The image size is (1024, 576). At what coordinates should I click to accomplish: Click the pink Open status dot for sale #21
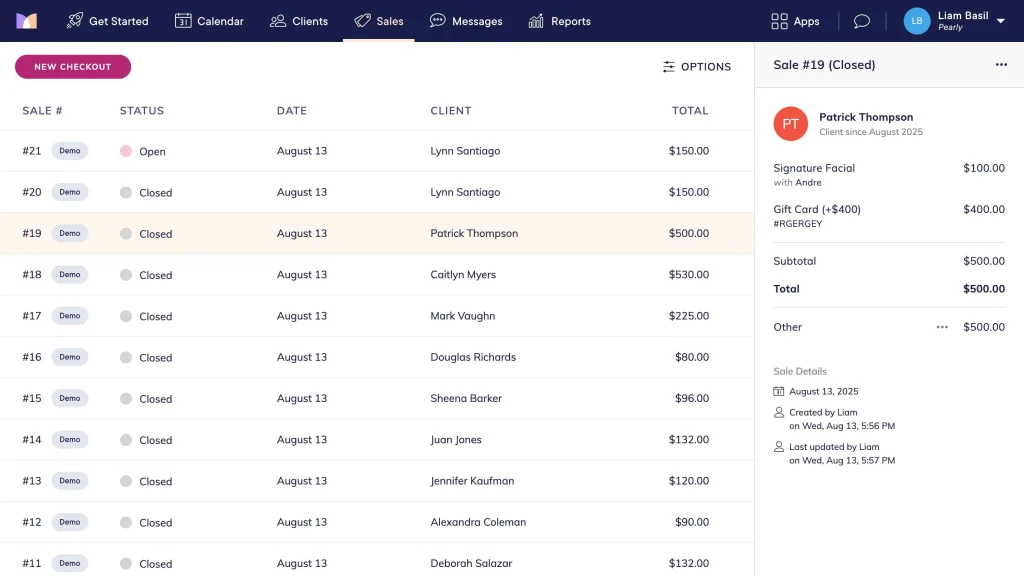126,151
